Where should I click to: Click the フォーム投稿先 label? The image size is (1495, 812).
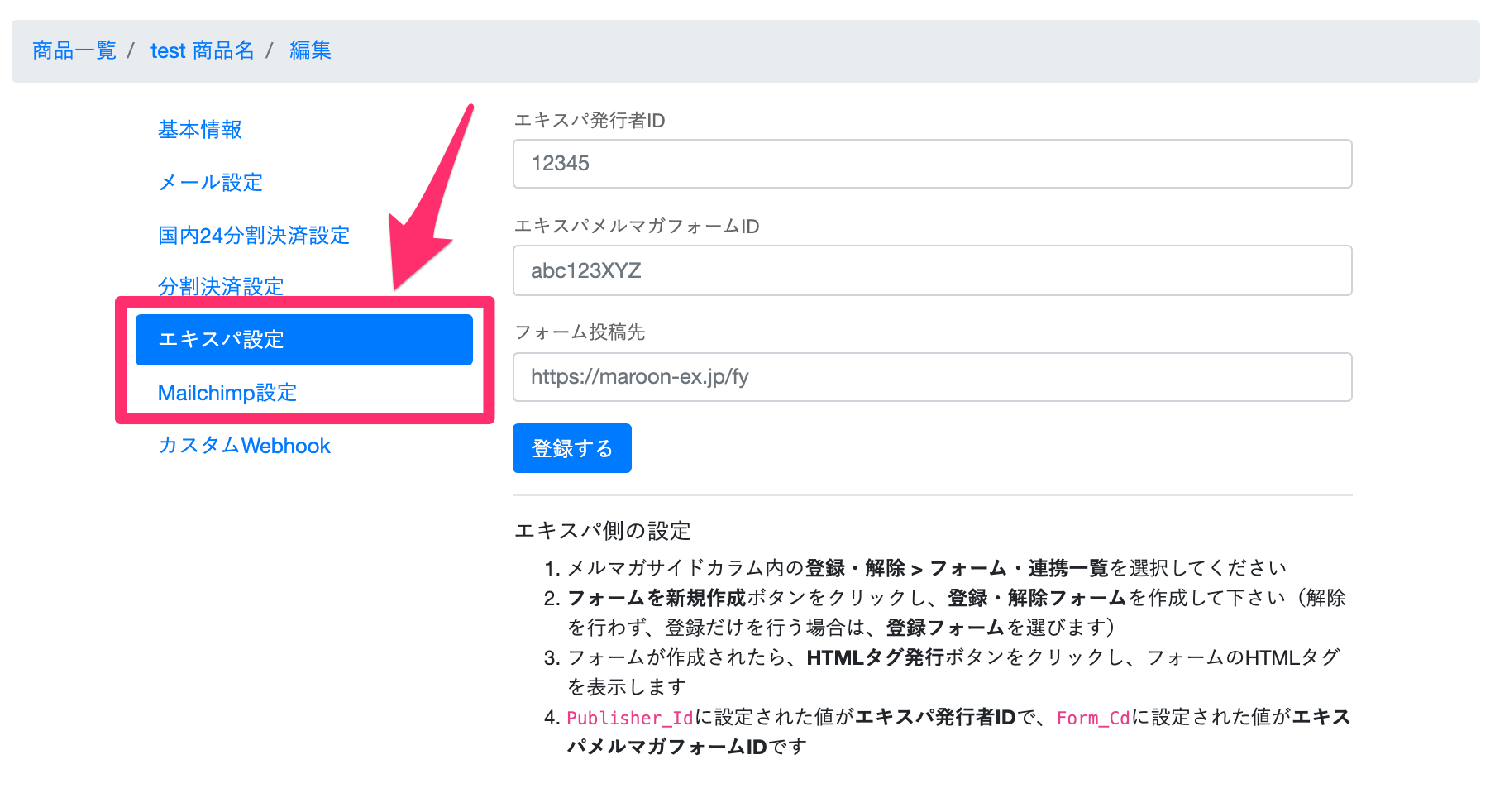tap(580, 332)
